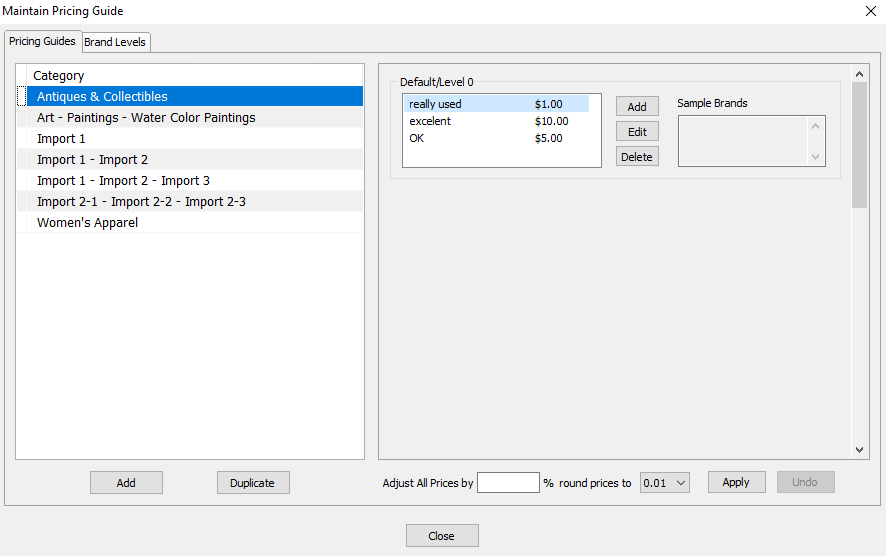Click the right panel scroll up arrow
The width and height of the screenshot is (886, 556).
(x=859, y=74)
